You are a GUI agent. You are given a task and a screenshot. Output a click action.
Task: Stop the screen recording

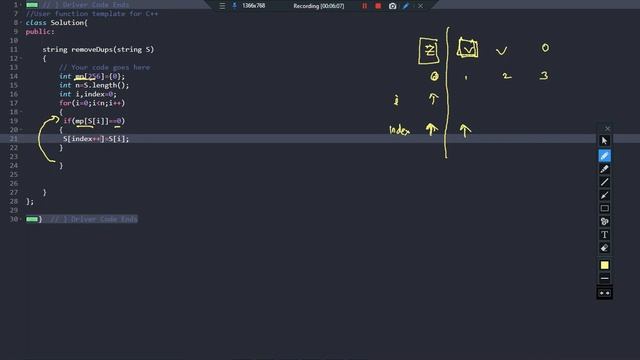coord(378,6)
